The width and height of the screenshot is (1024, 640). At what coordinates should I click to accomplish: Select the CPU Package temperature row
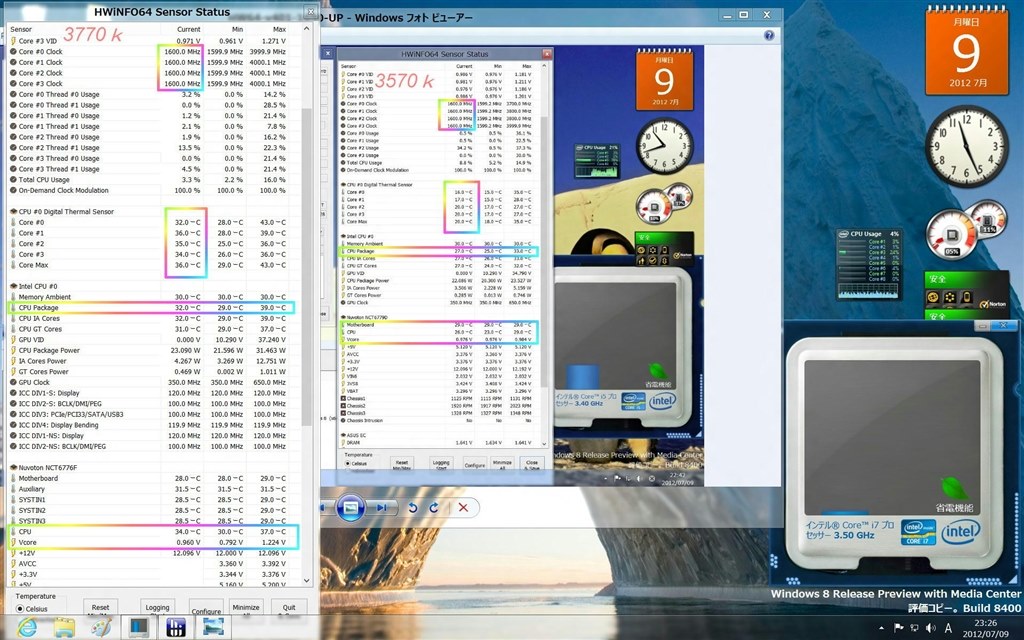pyautogui.click(x=155, y=308)
